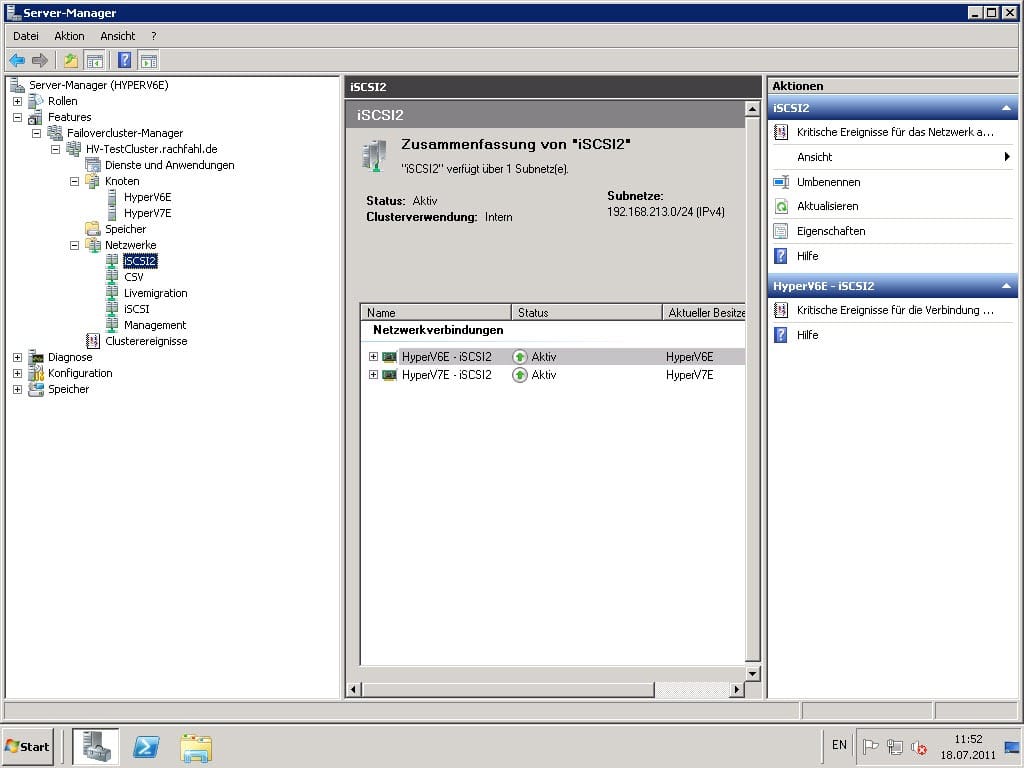Click Hilfe under HyperV6E - iSCSI2 section

point(807,335)
